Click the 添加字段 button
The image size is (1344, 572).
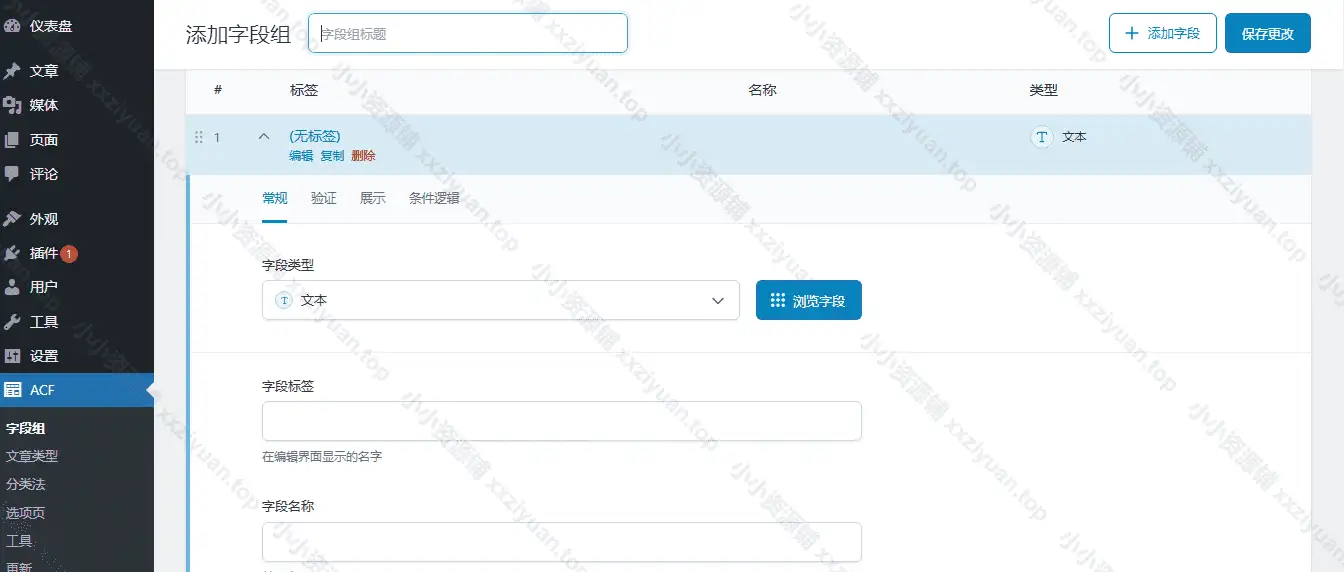(x=1162, y=33)
